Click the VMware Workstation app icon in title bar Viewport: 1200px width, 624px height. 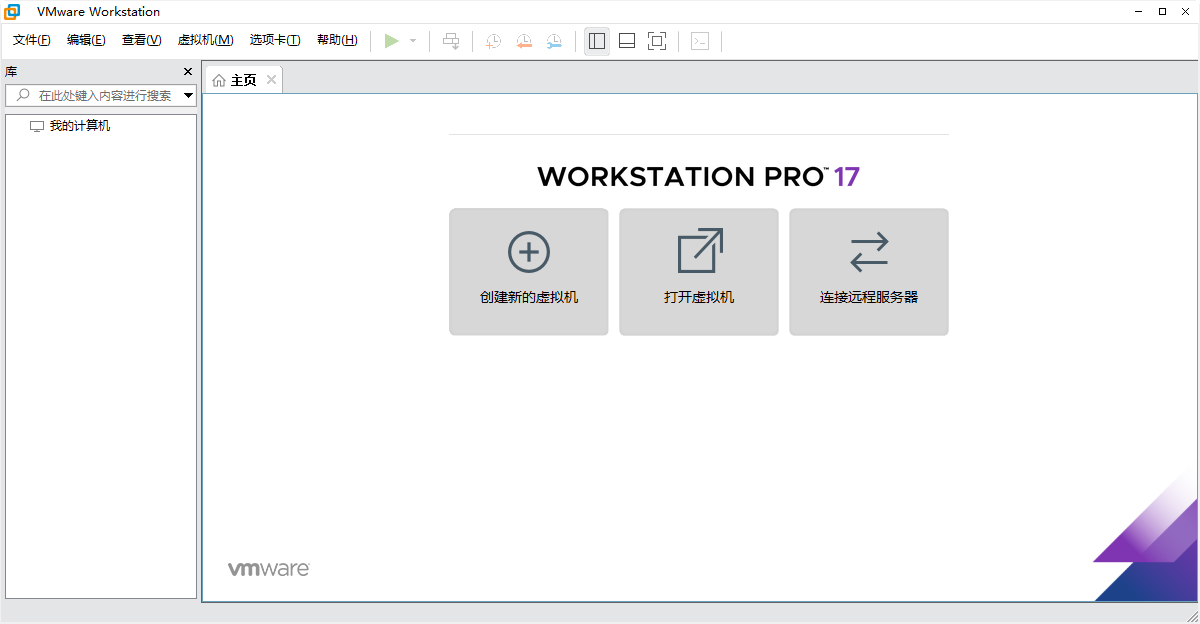[13, 11]
